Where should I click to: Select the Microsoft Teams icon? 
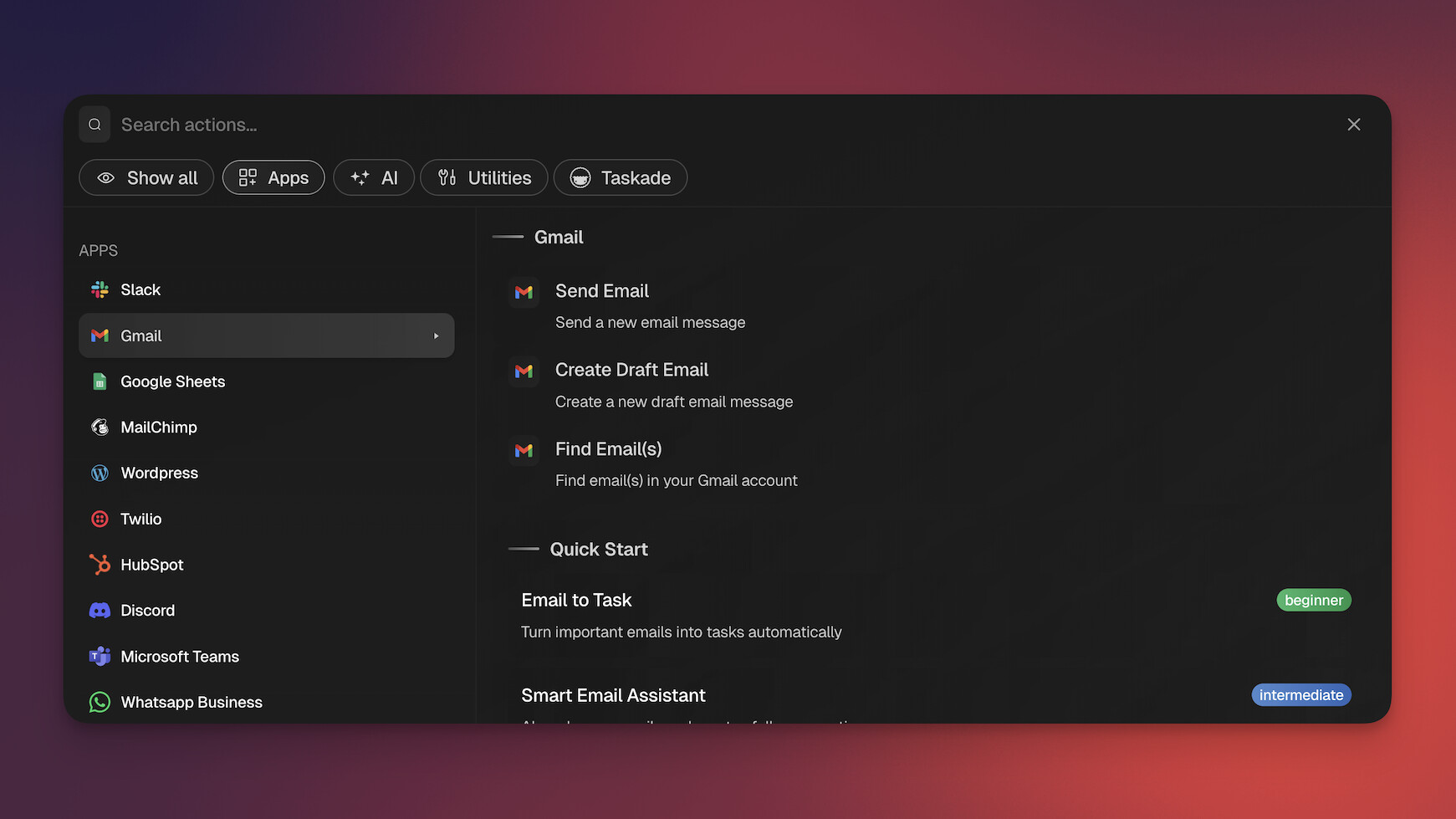point(100,656)
